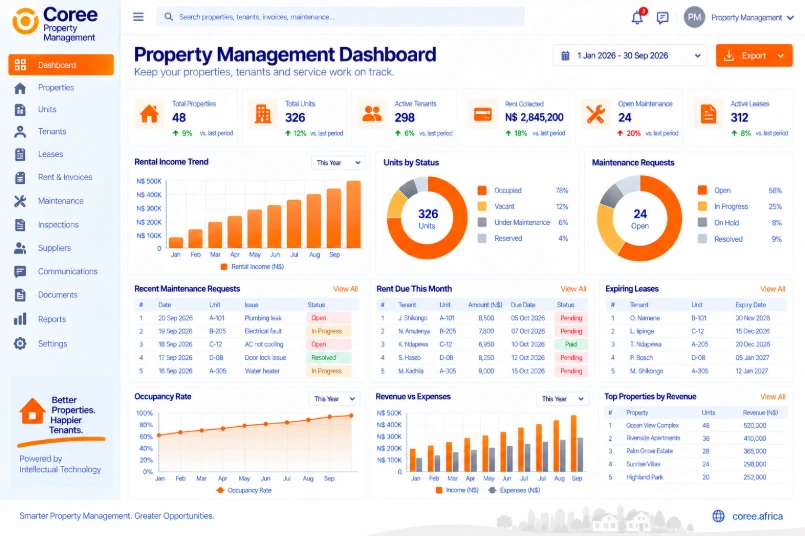The width and height of the screenshot is (805, 536).
Task: Click the Total Properties house icon
Action: tap(149, 113)
